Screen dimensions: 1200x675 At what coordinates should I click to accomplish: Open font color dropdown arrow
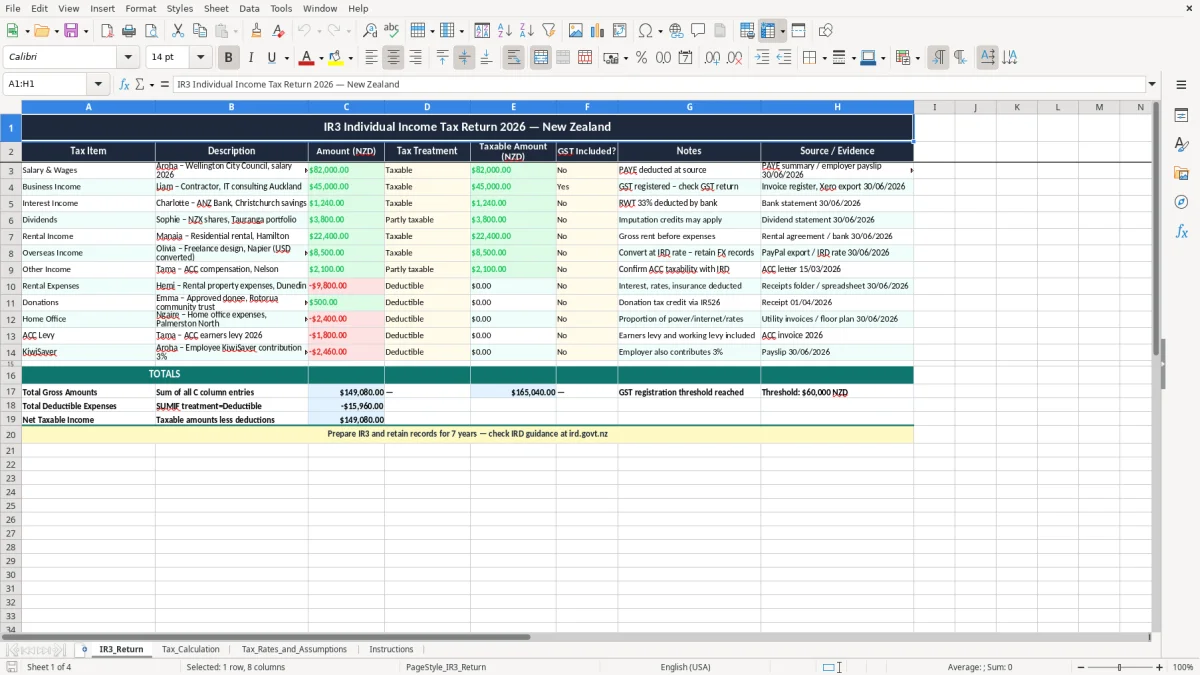(x=320, y=58)
